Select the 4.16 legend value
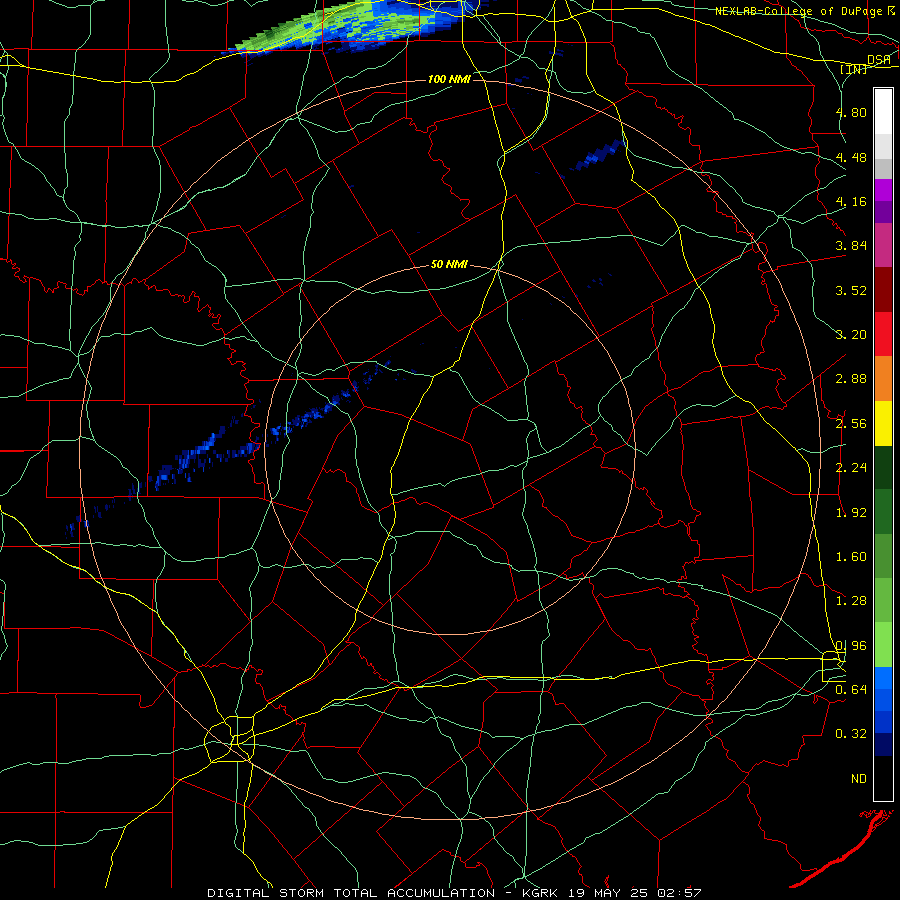 click(851, 201)
